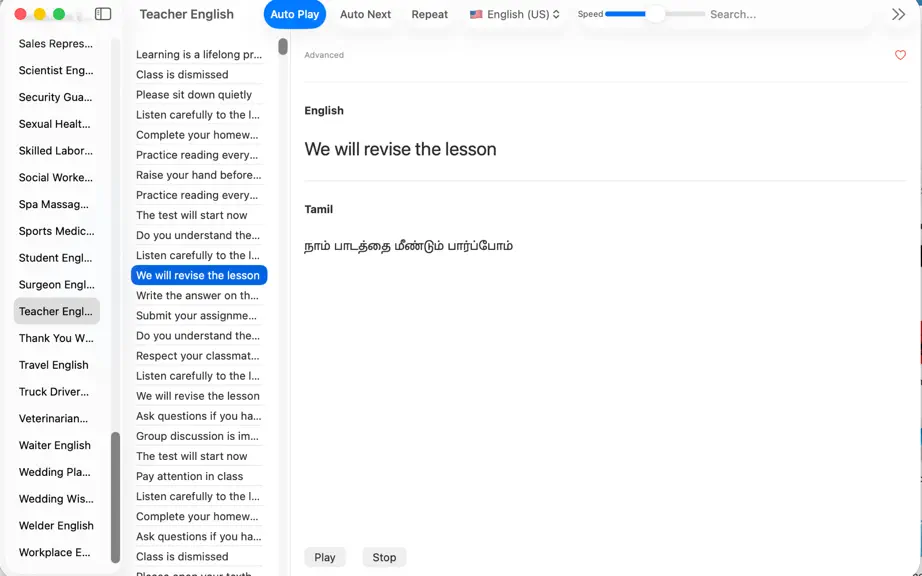Screen dimensions: 922x576
Task: Open the Security Guard category
Action: tap(56, 97)
